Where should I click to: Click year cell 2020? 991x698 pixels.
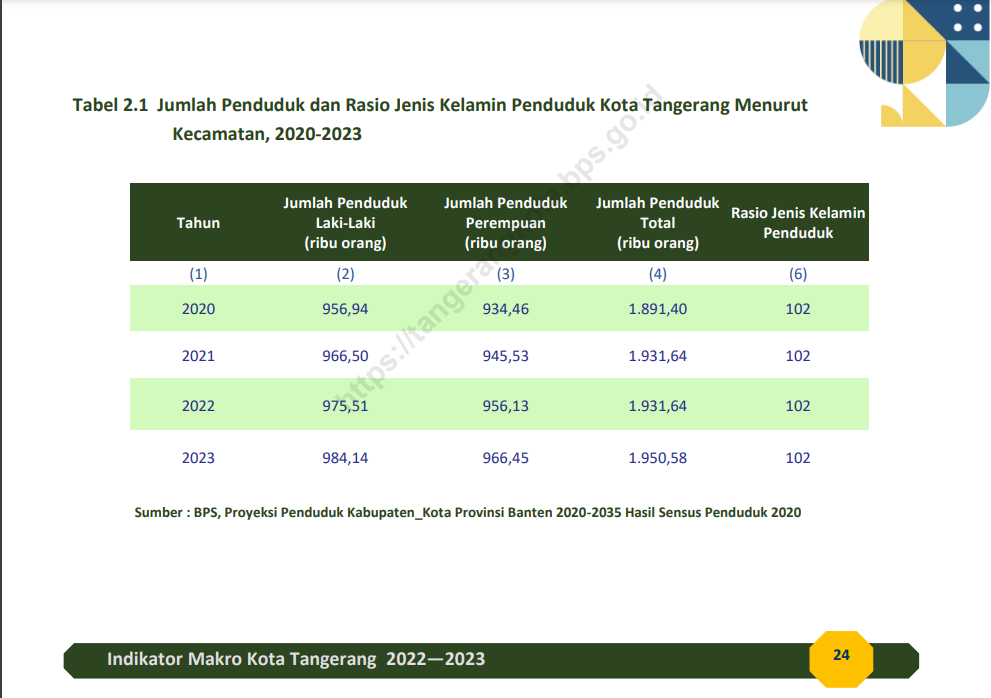(x=198, y=309)
